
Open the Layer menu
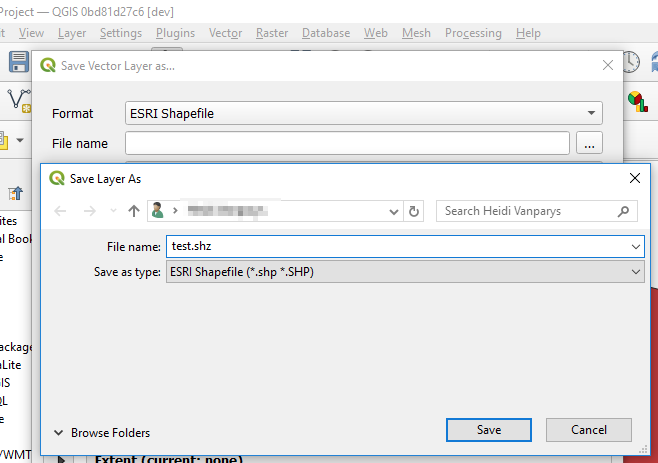coord(72,33)
